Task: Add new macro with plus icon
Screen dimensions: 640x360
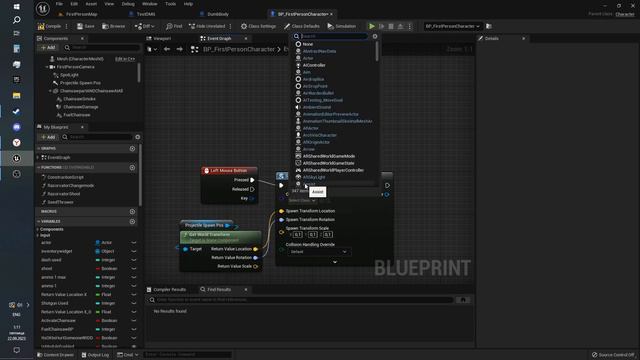Action: click(x=132, y=211)
